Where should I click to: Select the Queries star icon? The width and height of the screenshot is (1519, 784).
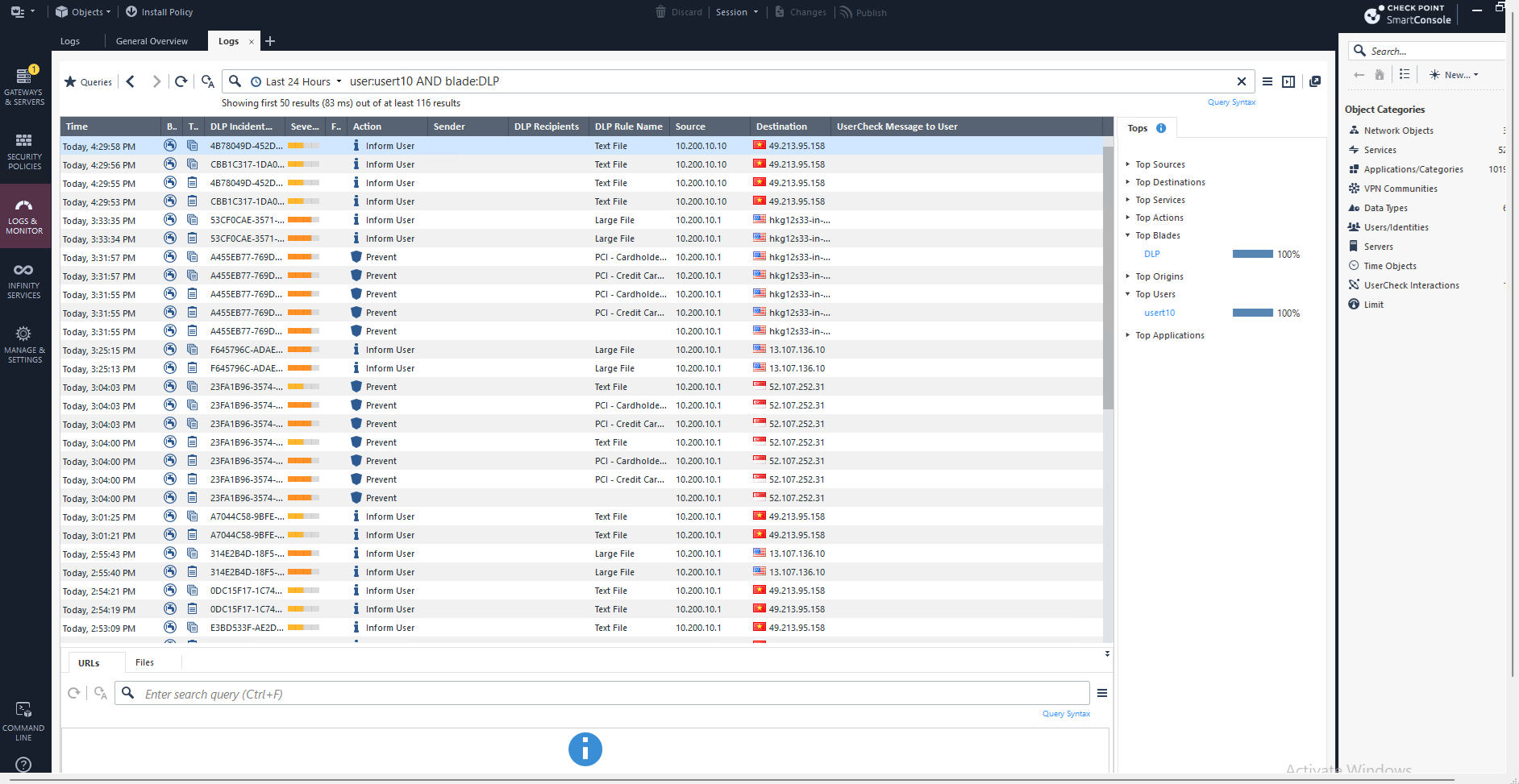70,81
